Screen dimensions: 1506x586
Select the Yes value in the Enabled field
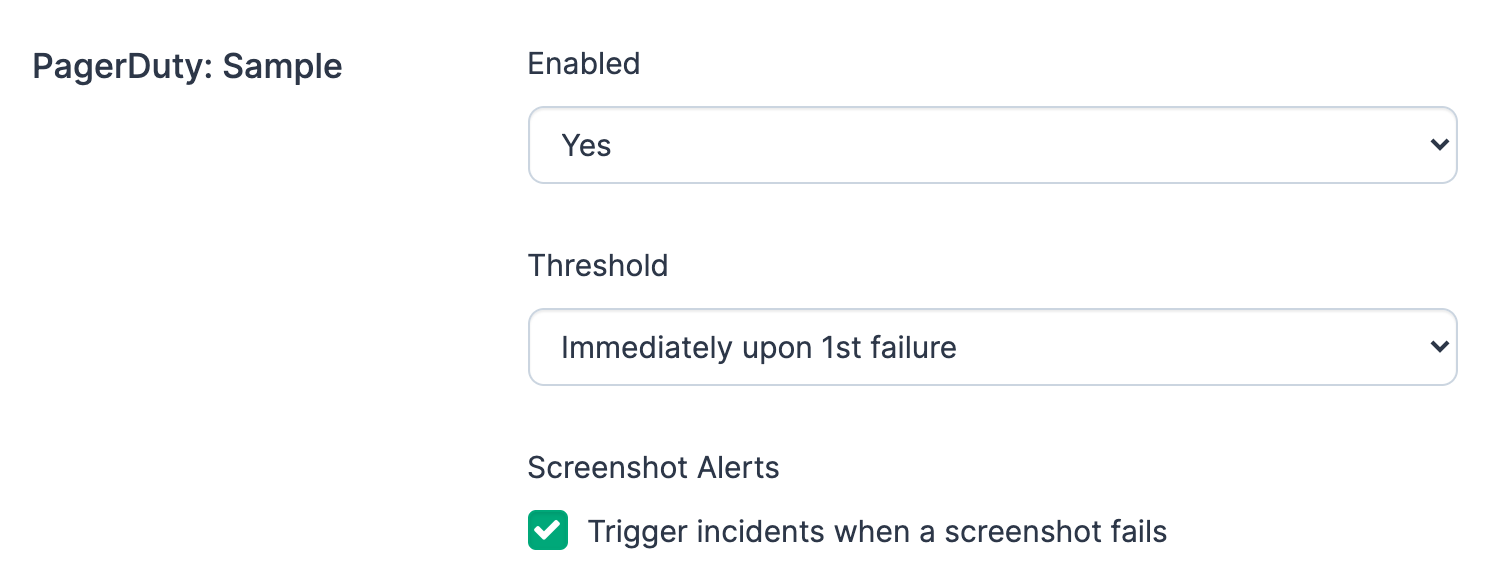pos(586,145)
